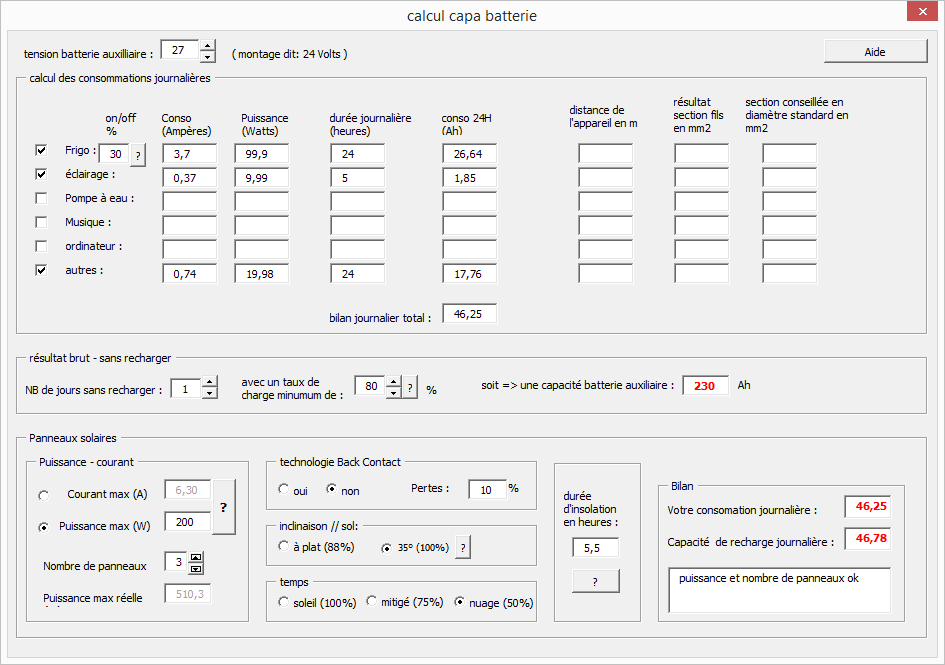Screen dimensions: 945x665
Task: Click the Aide button
Action: pos(874,52)
